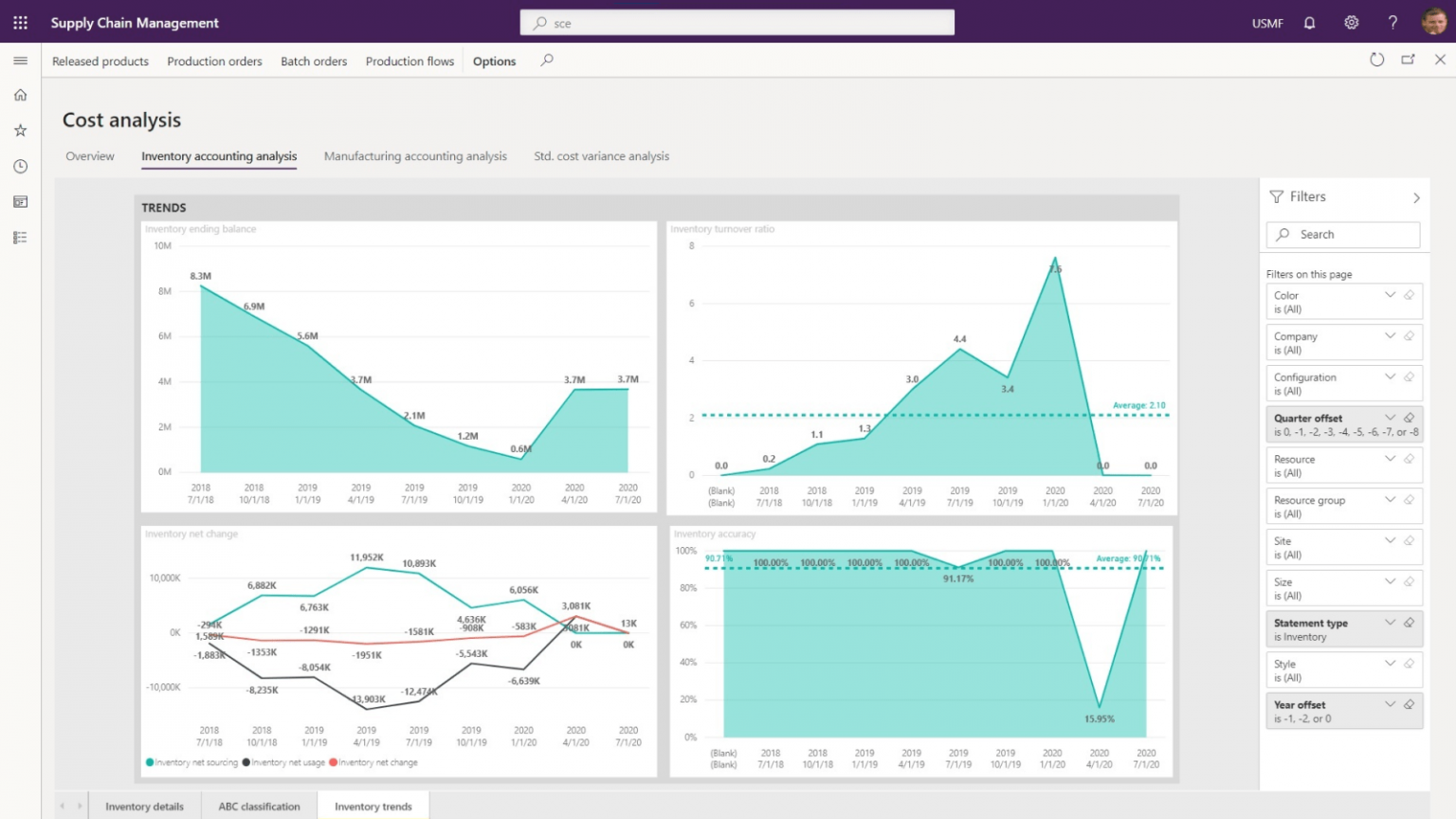Collapse the Filters pane arrow
The image size is (1456, 819).
pos(1416,198)
